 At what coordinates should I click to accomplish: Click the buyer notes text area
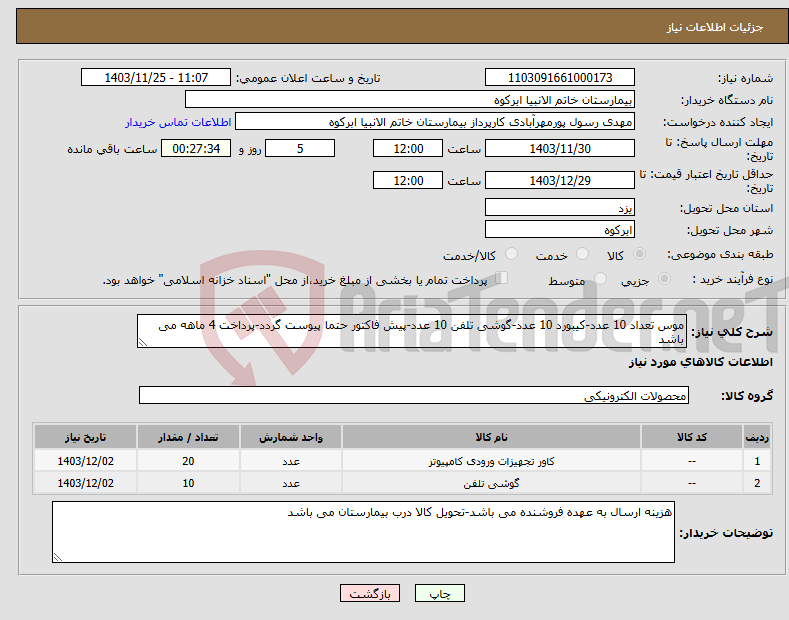pyautogui.click(x=363, y=532)
